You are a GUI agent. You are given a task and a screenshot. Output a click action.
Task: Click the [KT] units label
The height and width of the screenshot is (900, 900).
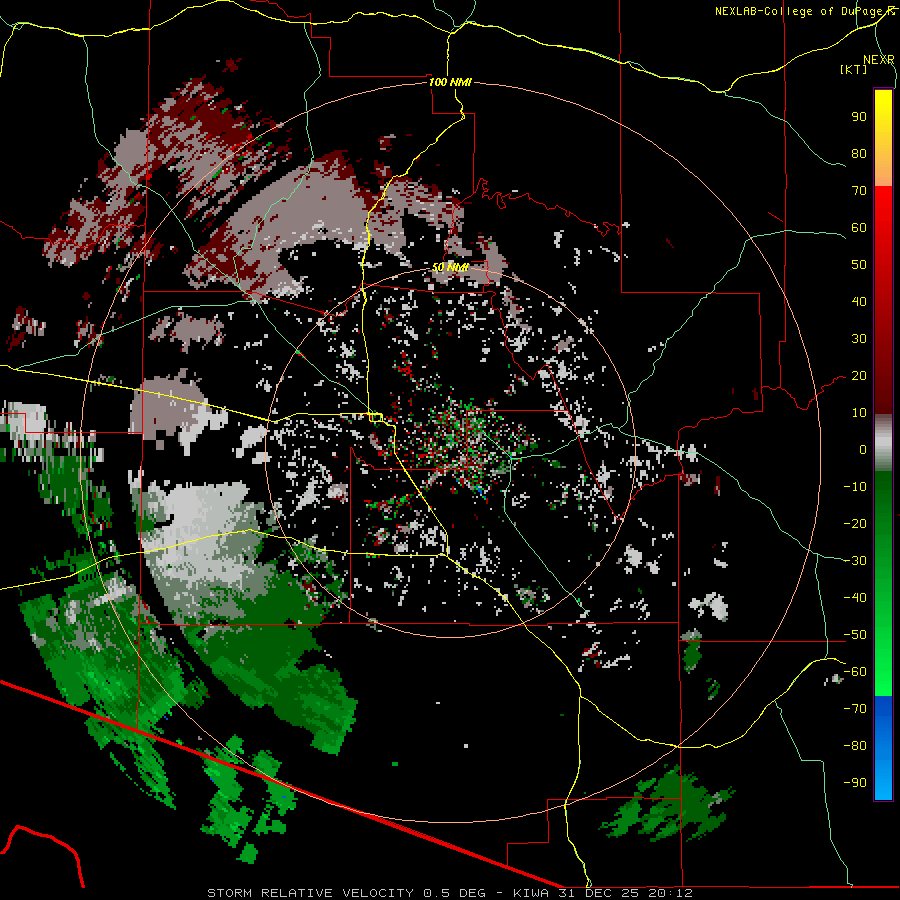click(853, 69)
